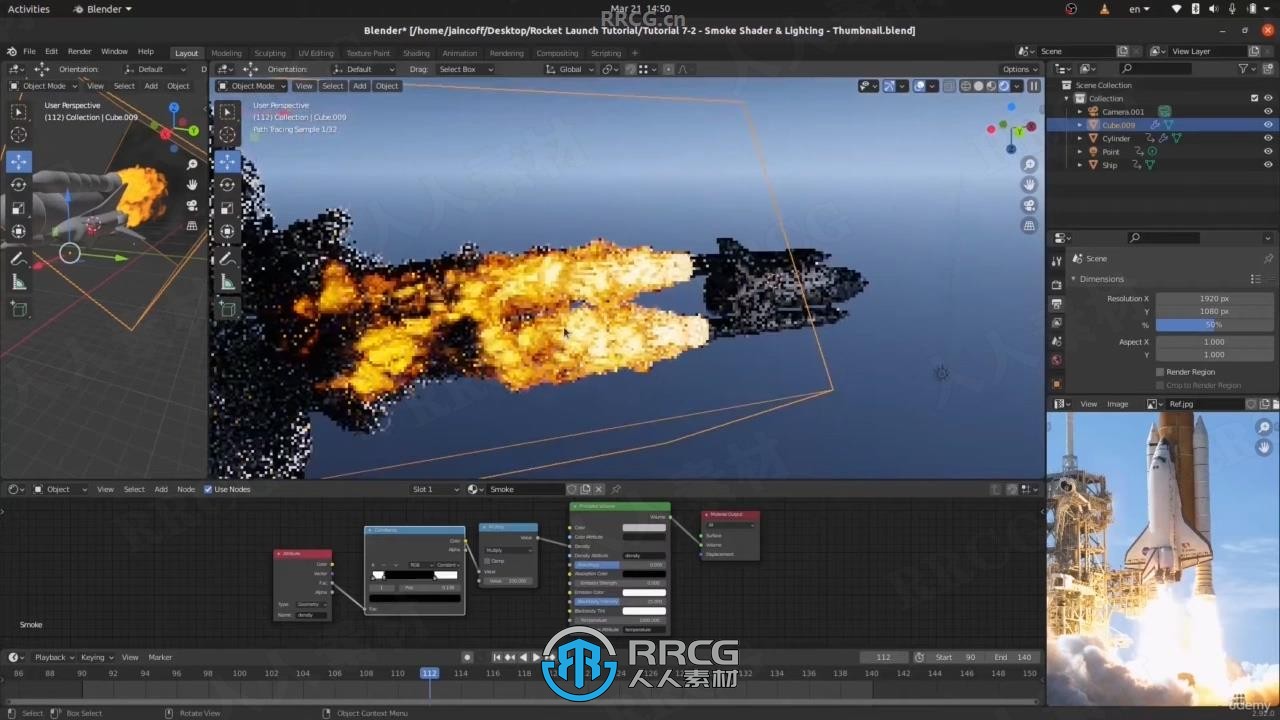Image resolution: width=1280 pixels, height=720 pixels.
Task: Switch to the Compositing workspace tab
Action: click(557, 53)
